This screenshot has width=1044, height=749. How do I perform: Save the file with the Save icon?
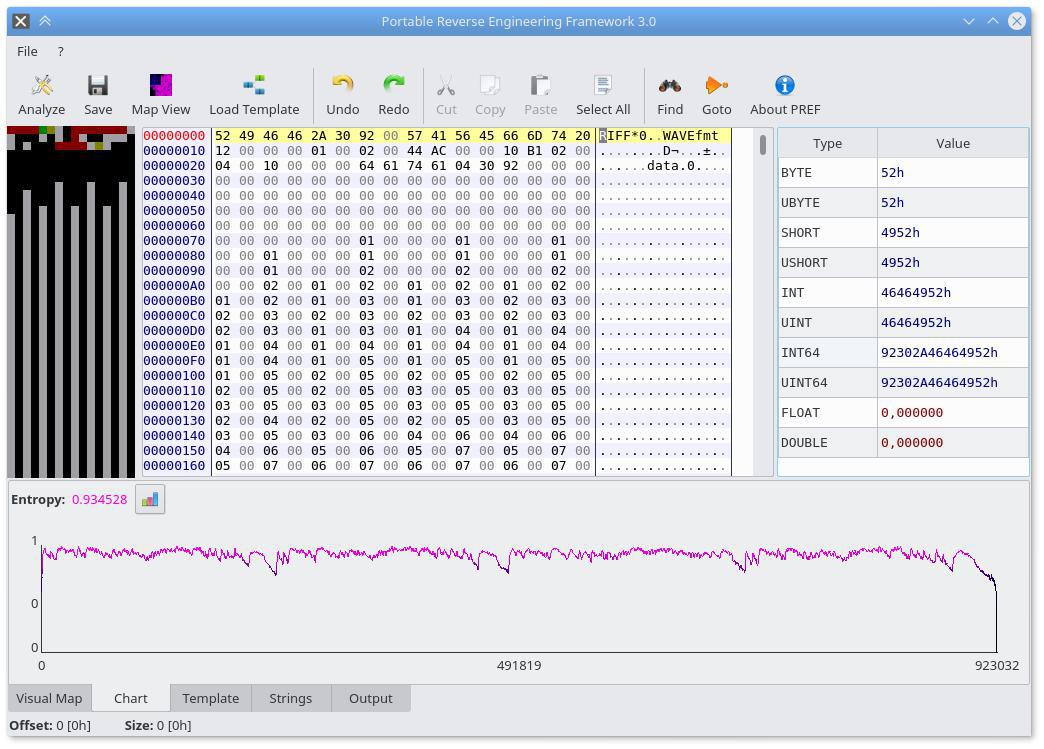coord(98,95)
